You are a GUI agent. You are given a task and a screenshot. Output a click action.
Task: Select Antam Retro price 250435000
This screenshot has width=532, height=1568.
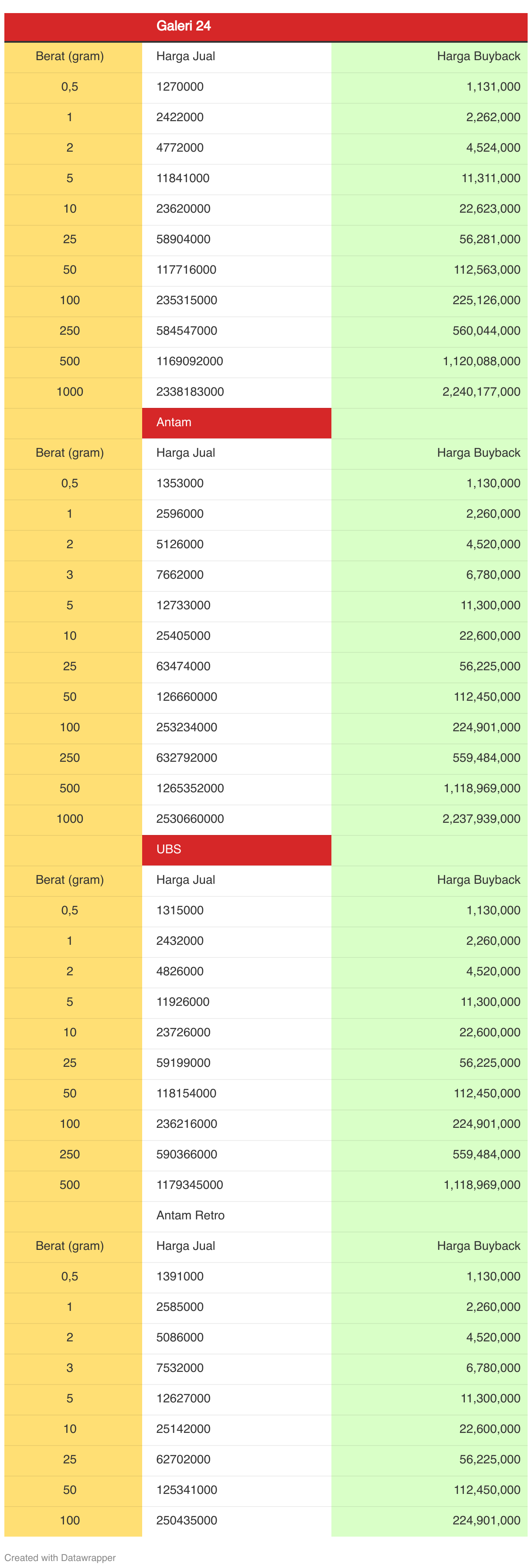point(187,1520)
